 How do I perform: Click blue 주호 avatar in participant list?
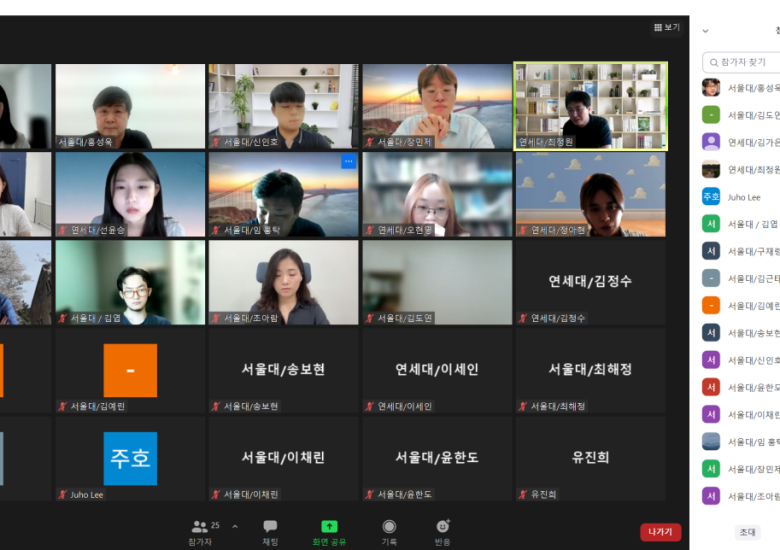pyautogui.click(x=711, y=196)
